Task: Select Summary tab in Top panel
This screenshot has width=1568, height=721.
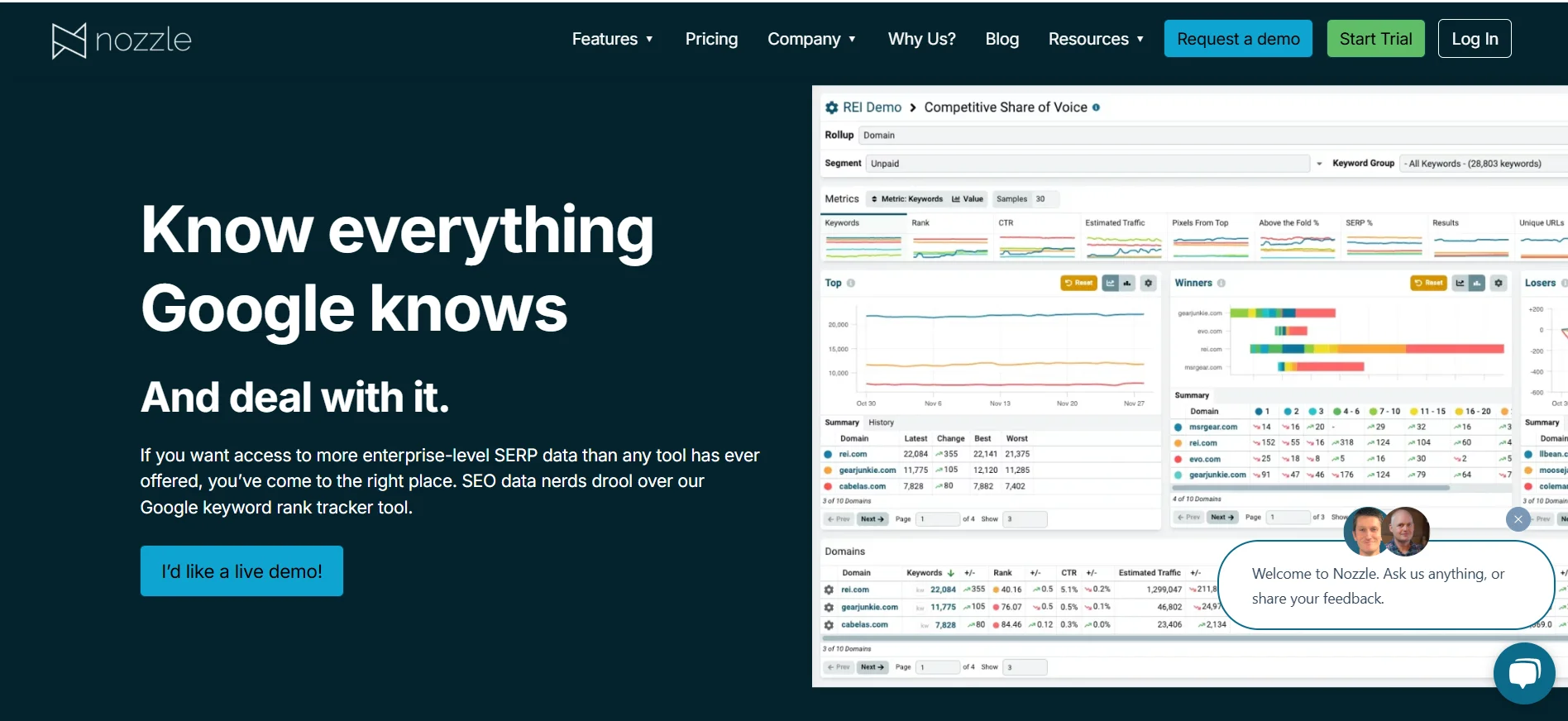Action: (x=841, y=423)
